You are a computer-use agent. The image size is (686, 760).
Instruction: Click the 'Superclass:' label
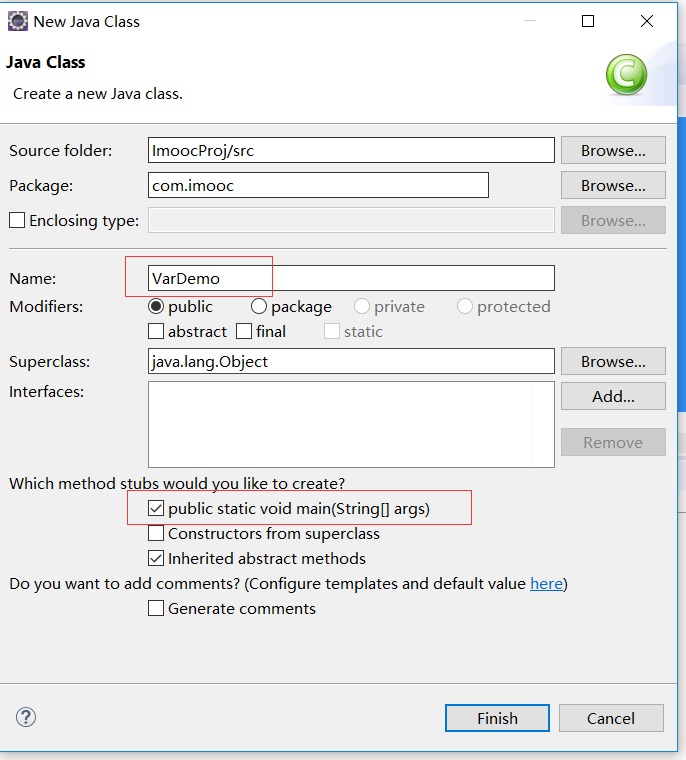click(x=49, y=362)
